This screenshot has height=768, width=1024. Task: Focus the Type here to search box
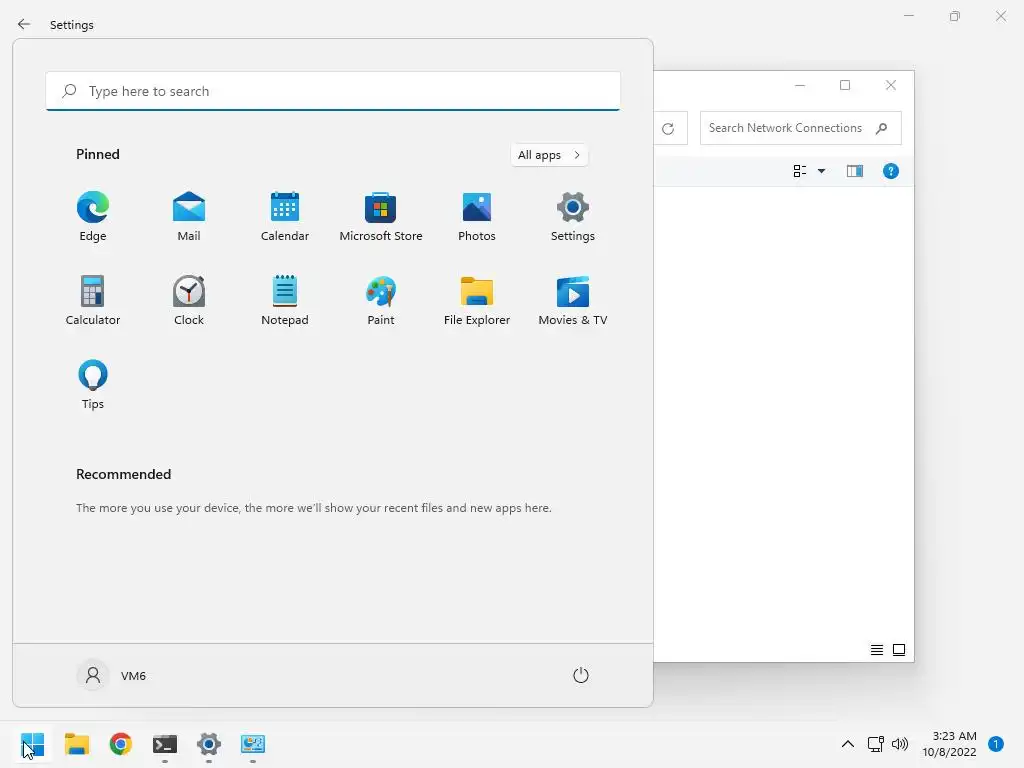(x=333, y=91)
